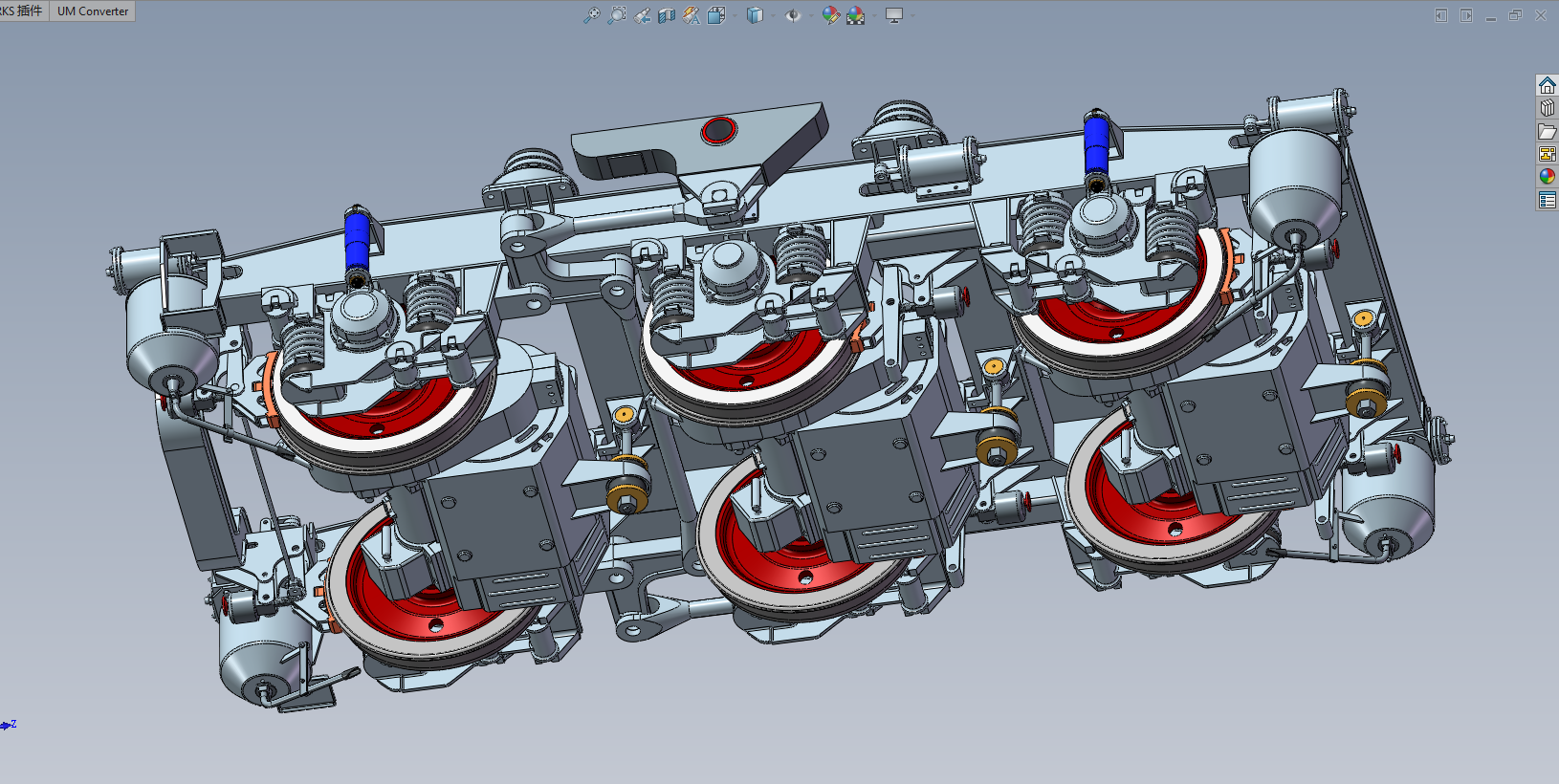Restore down the document window
Screen dimensions: 1559x784
pyautogui.click(x=1515, y=15)
